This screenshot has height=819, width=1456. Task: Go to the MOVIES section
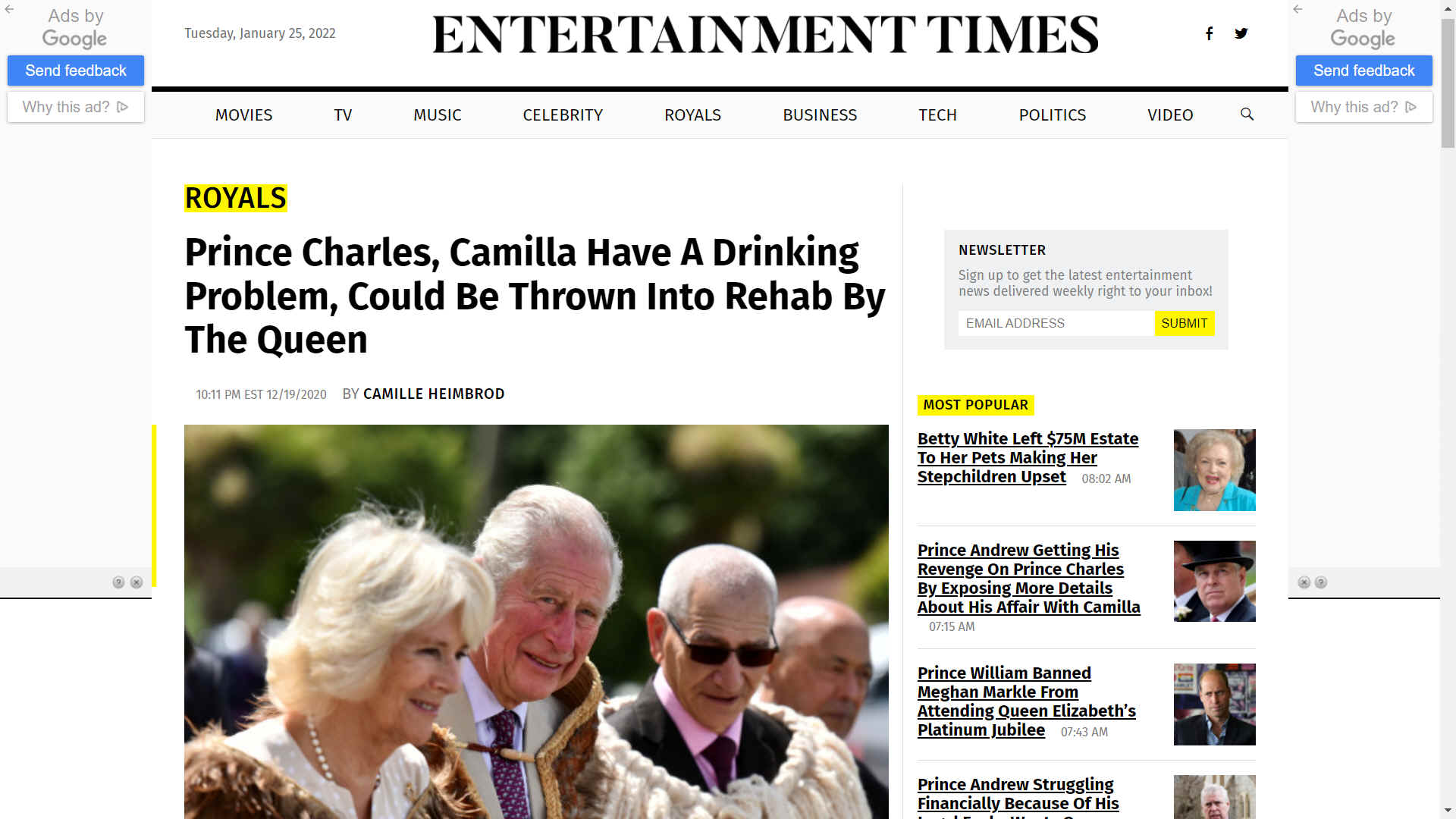(x=243, y=115)
